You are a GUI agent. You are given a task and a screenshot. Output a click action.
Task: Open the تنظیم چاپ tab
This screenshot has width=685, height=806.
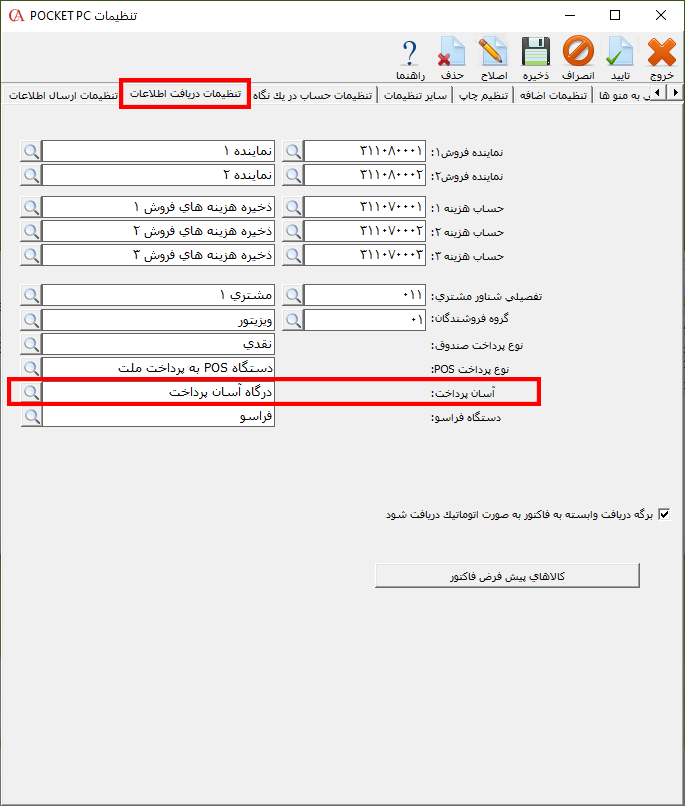[483, 95]
